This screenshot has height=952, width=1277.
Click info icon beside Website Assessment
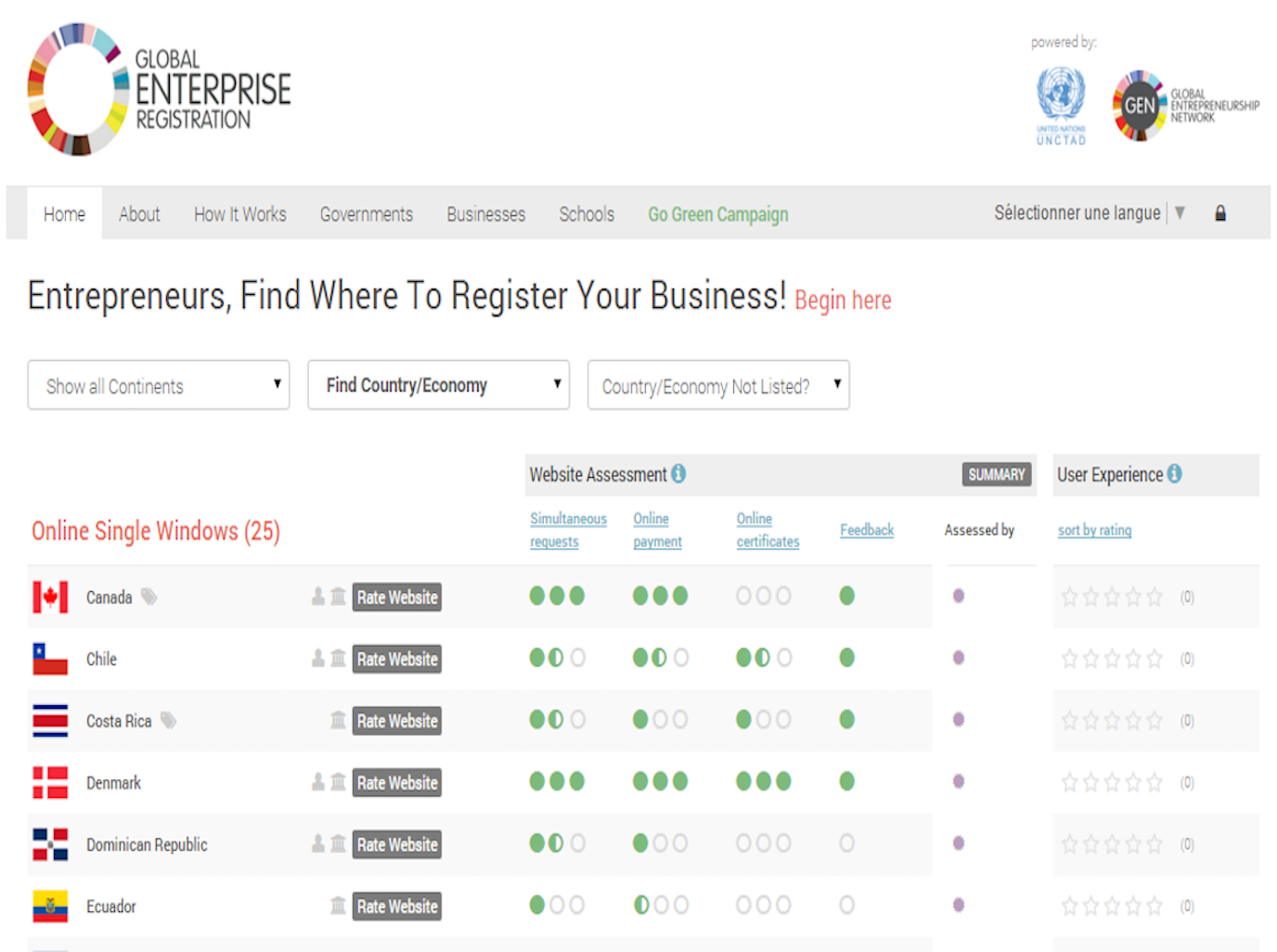click(x=678, y=474)
